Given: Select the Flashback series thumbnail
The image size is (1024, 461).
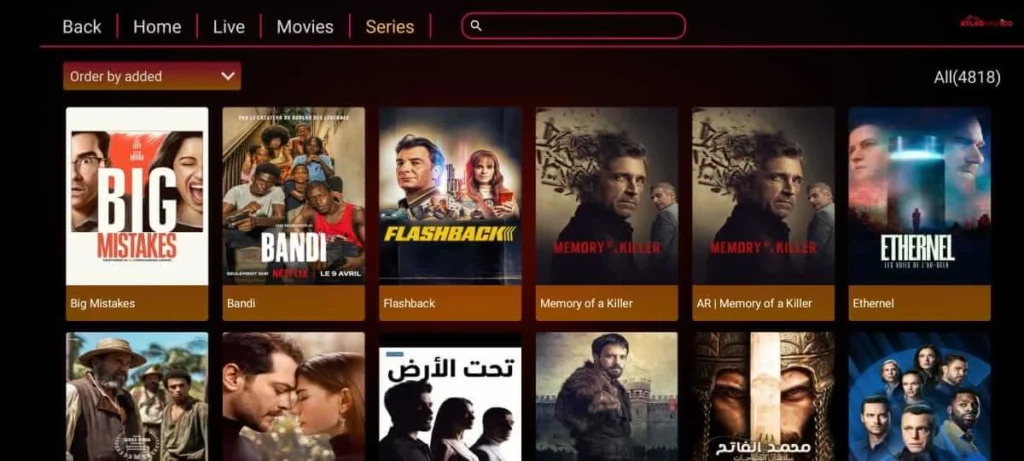Looking at the screenshot, I should coord(450,196).
